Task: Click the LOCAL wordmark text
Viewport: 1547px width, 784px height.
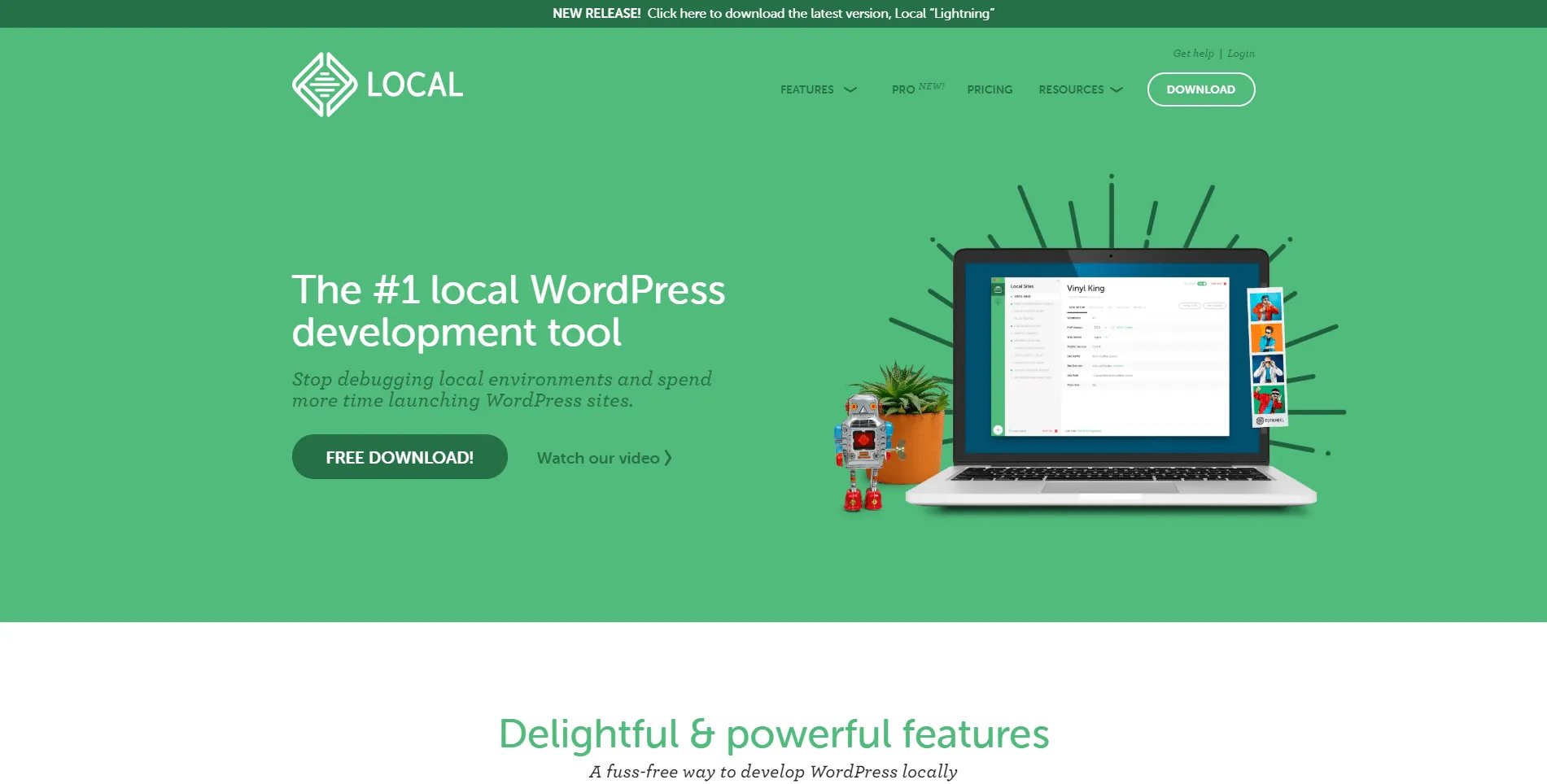Action: (415, 85)
